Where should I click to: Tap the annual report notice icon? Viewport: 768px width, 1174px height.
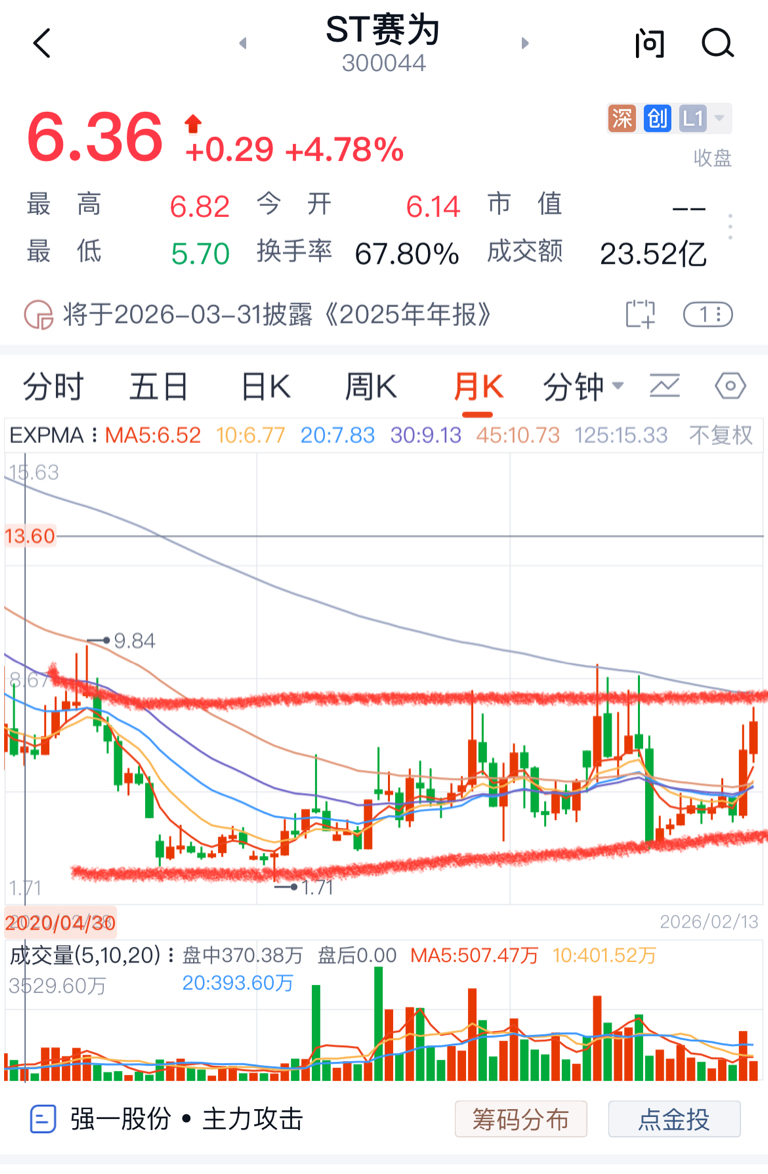38,315
